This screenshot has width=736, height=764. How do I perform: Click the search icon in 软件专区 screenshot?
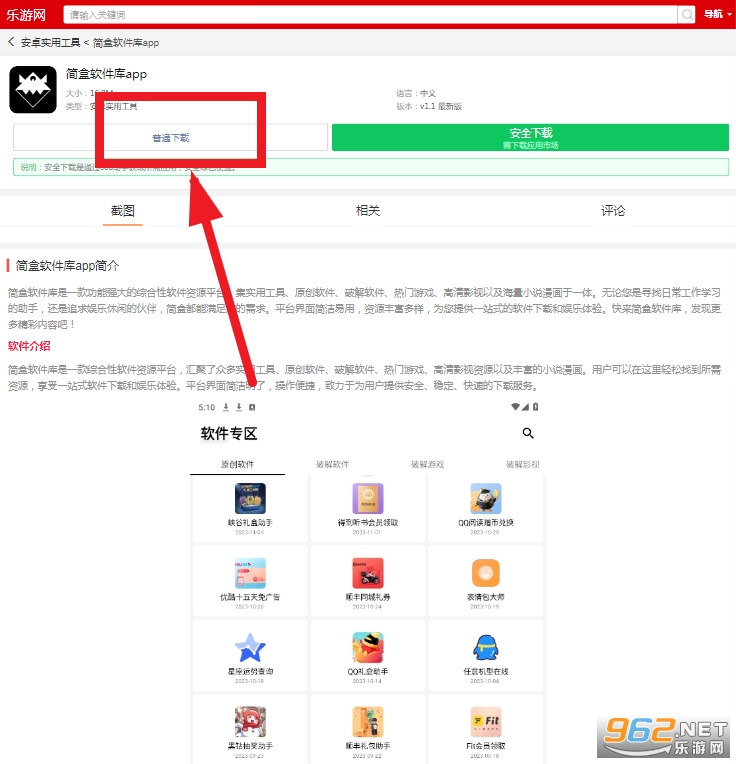528,433
